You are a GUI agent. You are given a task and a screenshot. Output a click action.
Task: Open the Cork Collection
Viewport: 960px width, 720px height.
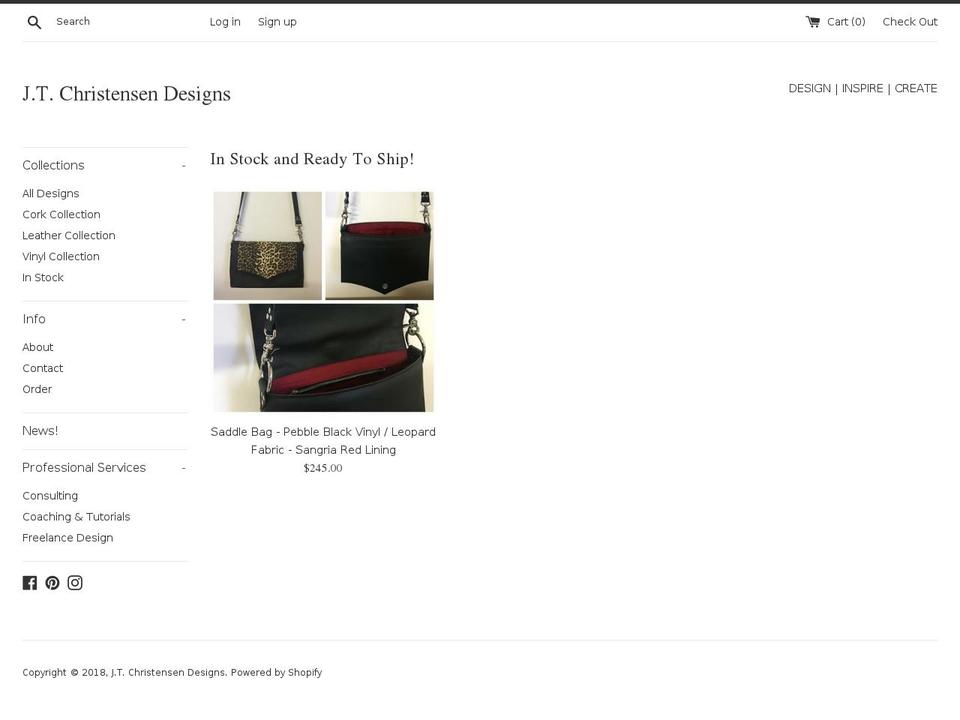click(x=61, y=214)
